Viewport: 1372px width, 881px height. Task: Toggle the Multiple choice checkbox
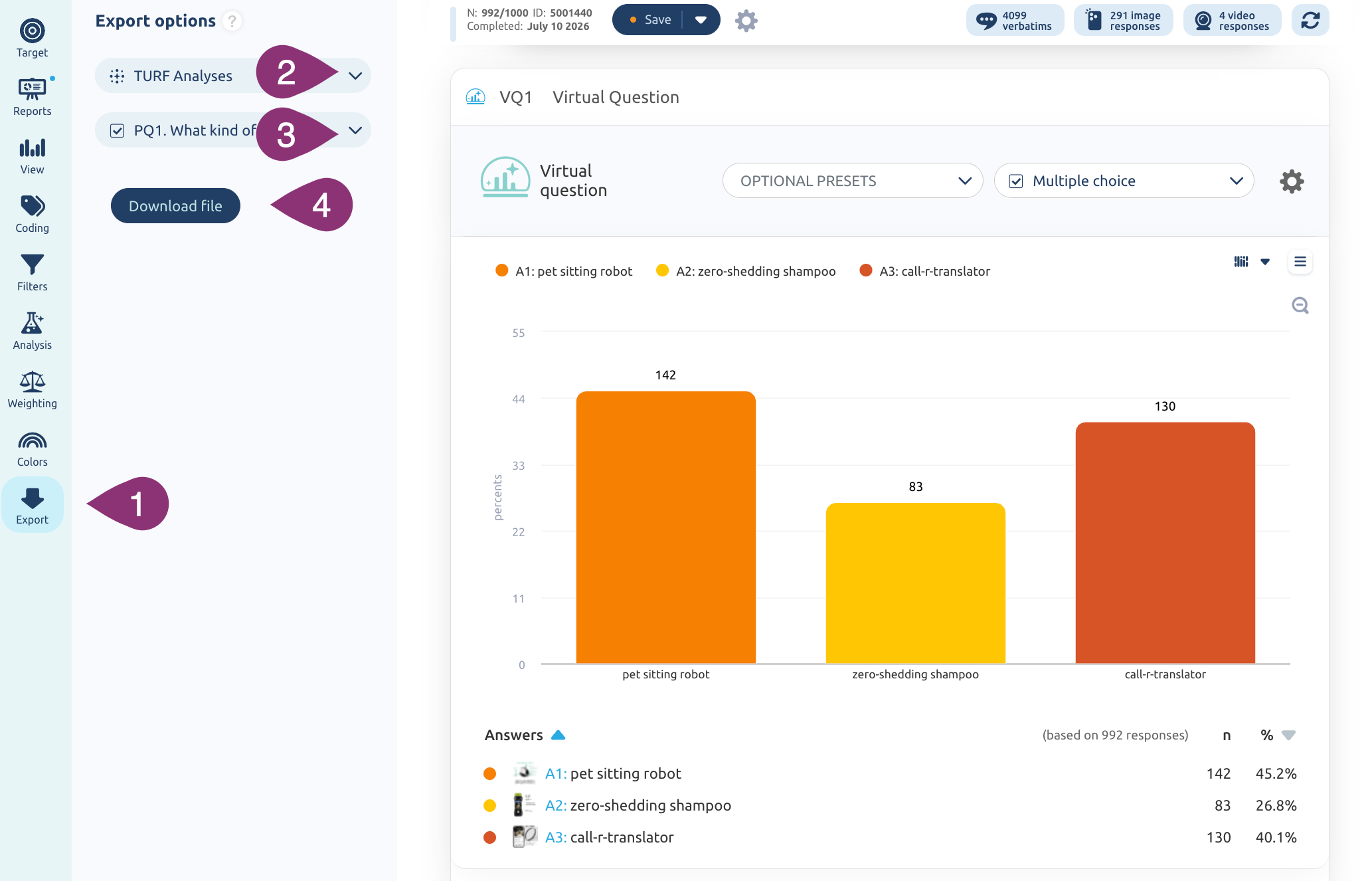pyautogui.click(x=1015, y=181)
